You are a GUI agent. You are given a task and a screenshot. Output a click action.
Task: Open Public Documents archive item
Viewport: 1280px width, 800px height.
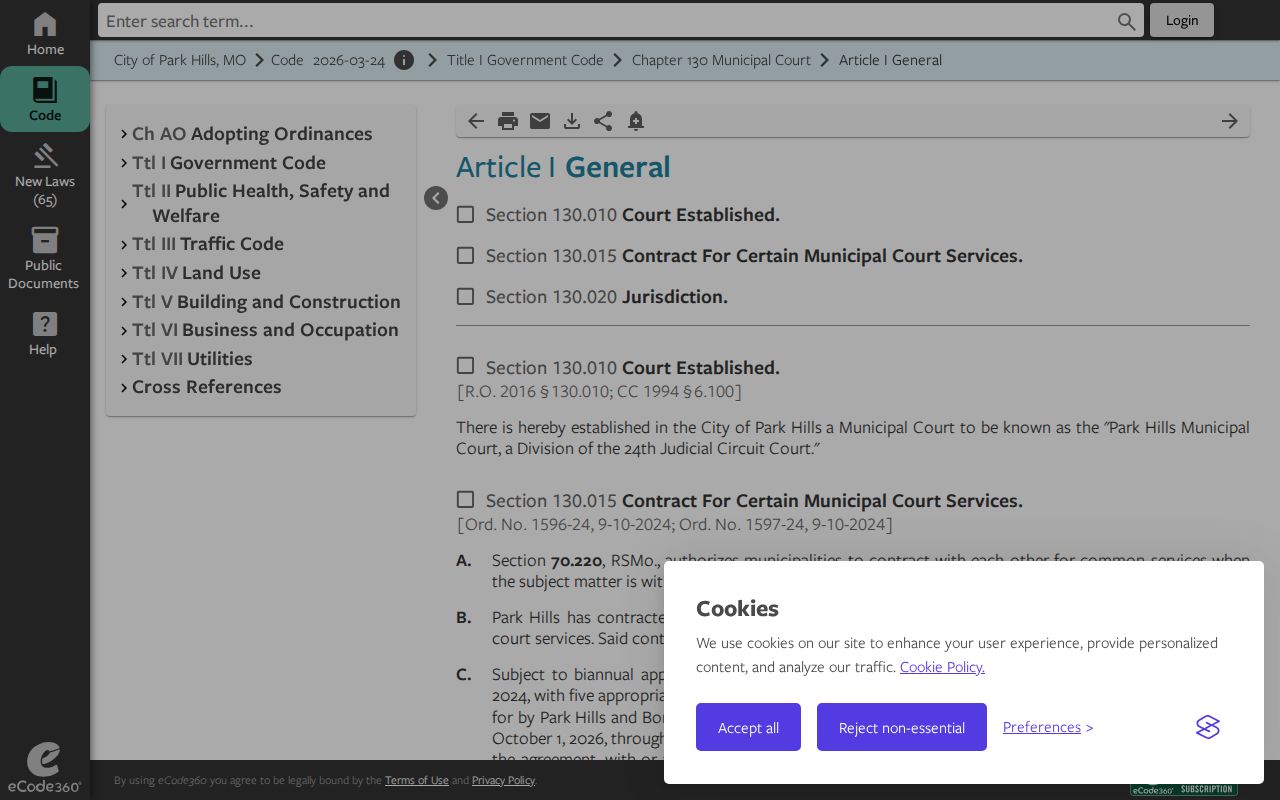pyautogui.click(x=44, y=258)
